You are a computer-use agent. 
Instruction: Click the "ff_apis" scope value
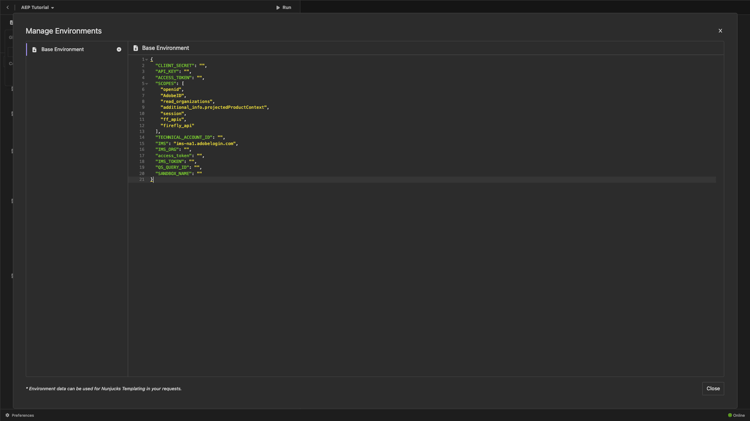[x=172, y=120]
